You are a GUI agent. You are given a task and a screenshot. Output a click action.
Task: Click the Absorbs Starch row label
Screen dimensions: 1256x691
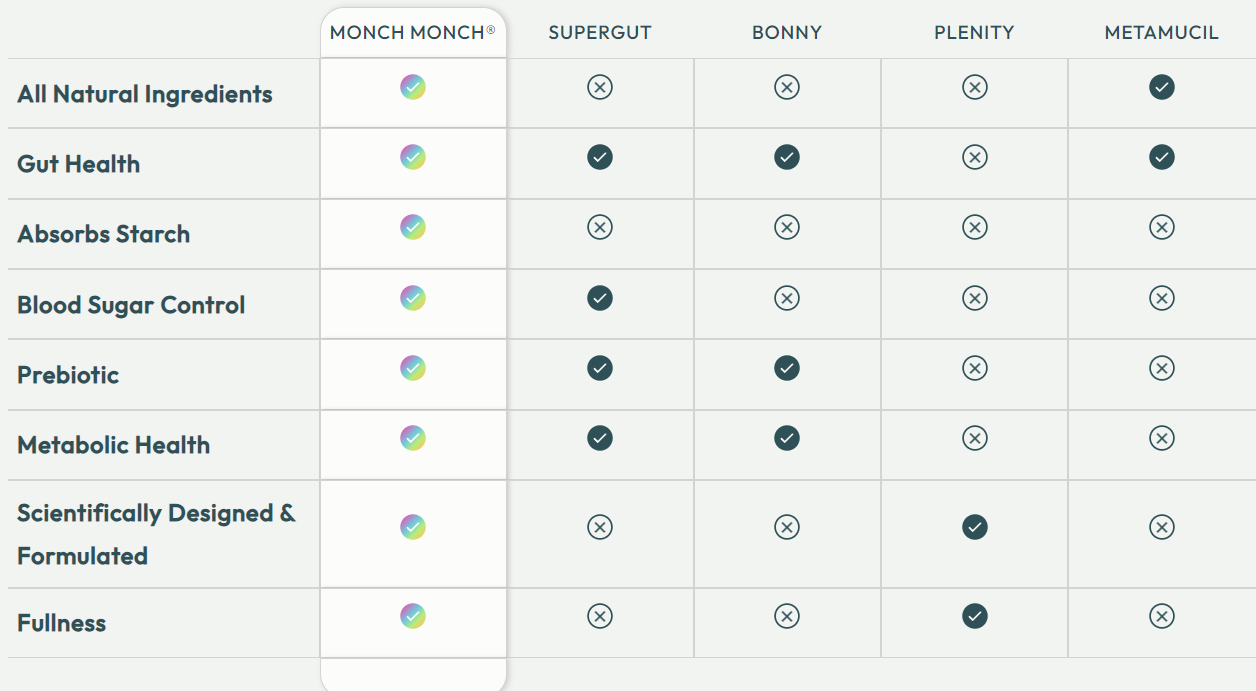pyautogui.click(x=104, y=234)
